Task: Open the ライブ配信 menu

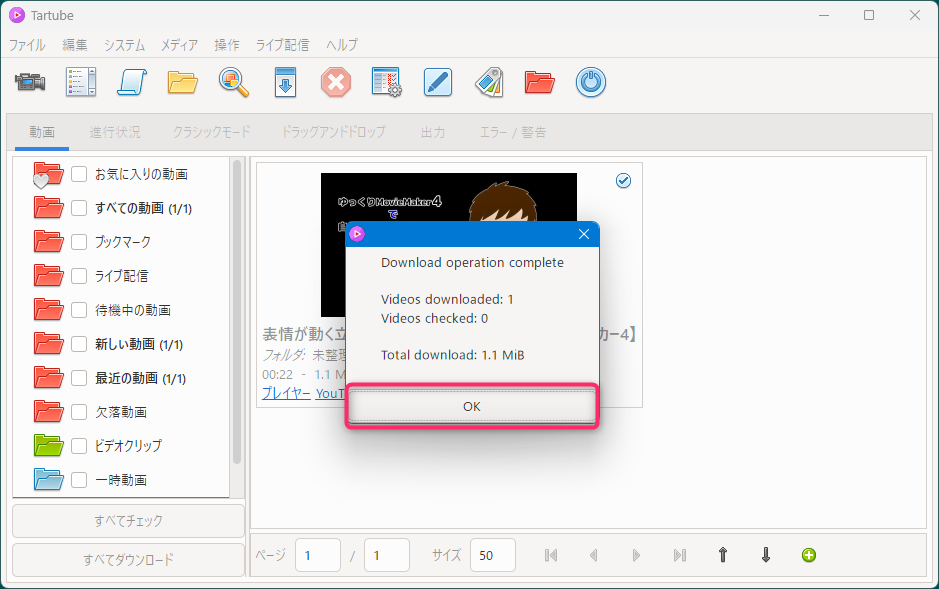Action: 282,45
